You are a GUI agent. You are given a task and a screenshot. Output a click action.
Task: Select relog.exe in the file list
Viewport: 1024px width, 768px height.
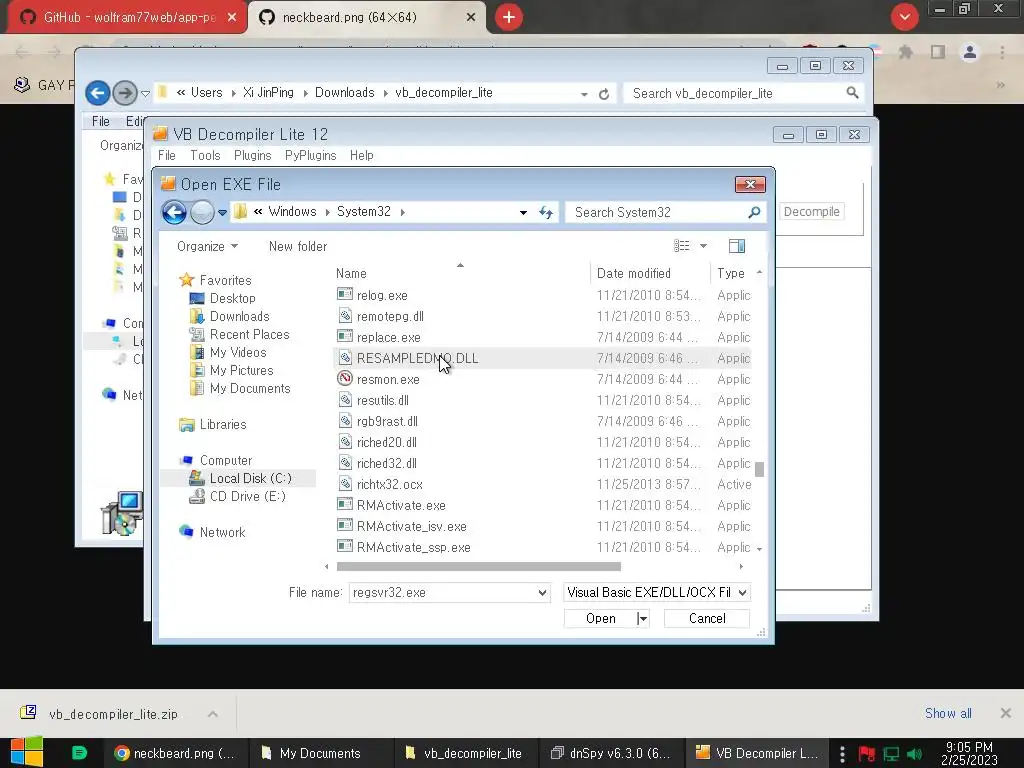coord(382,295)
